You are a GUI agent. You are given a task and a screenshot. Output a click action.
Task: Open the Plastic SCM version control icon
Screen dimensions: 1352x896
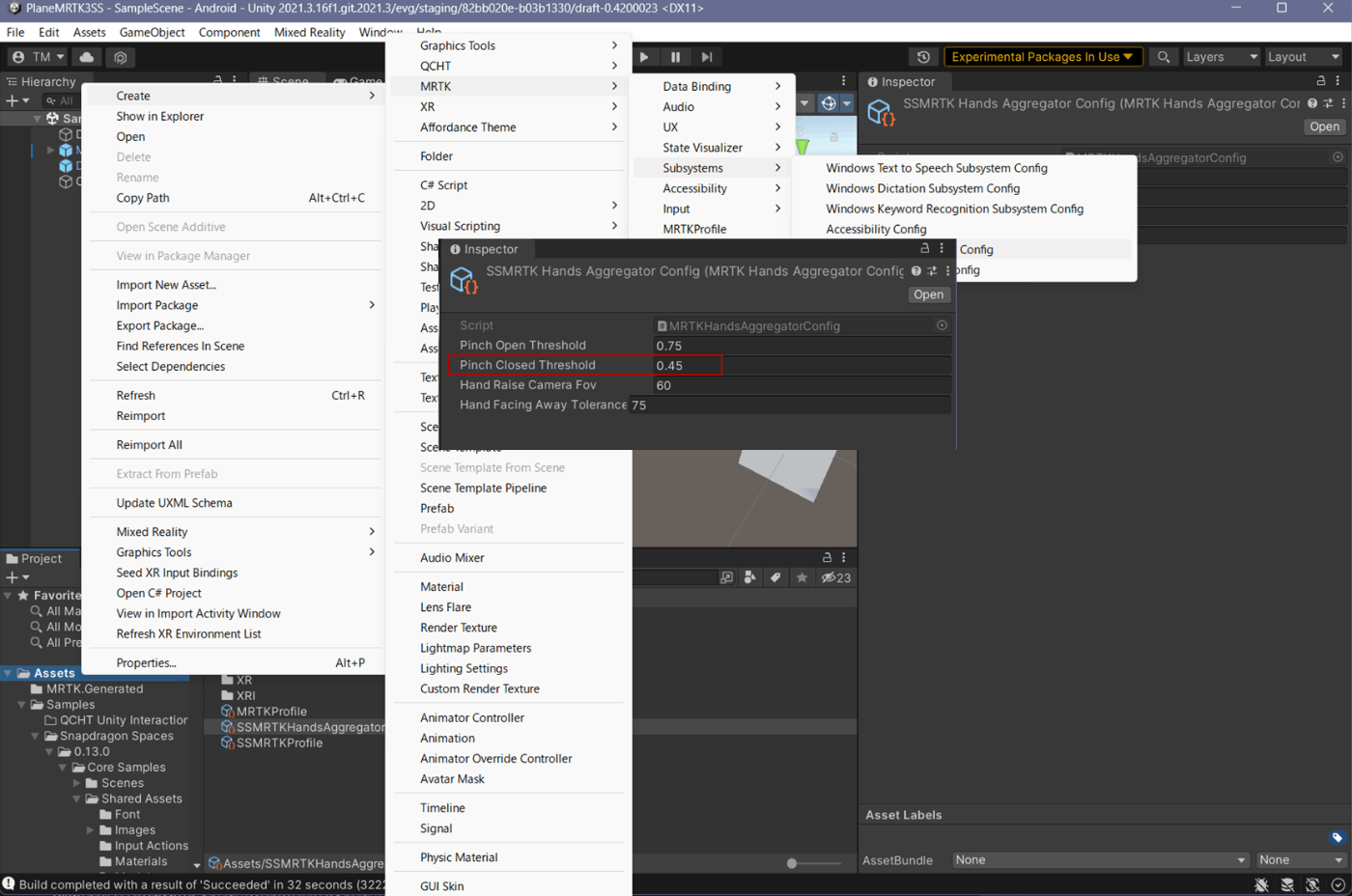[x=120, y=57]
